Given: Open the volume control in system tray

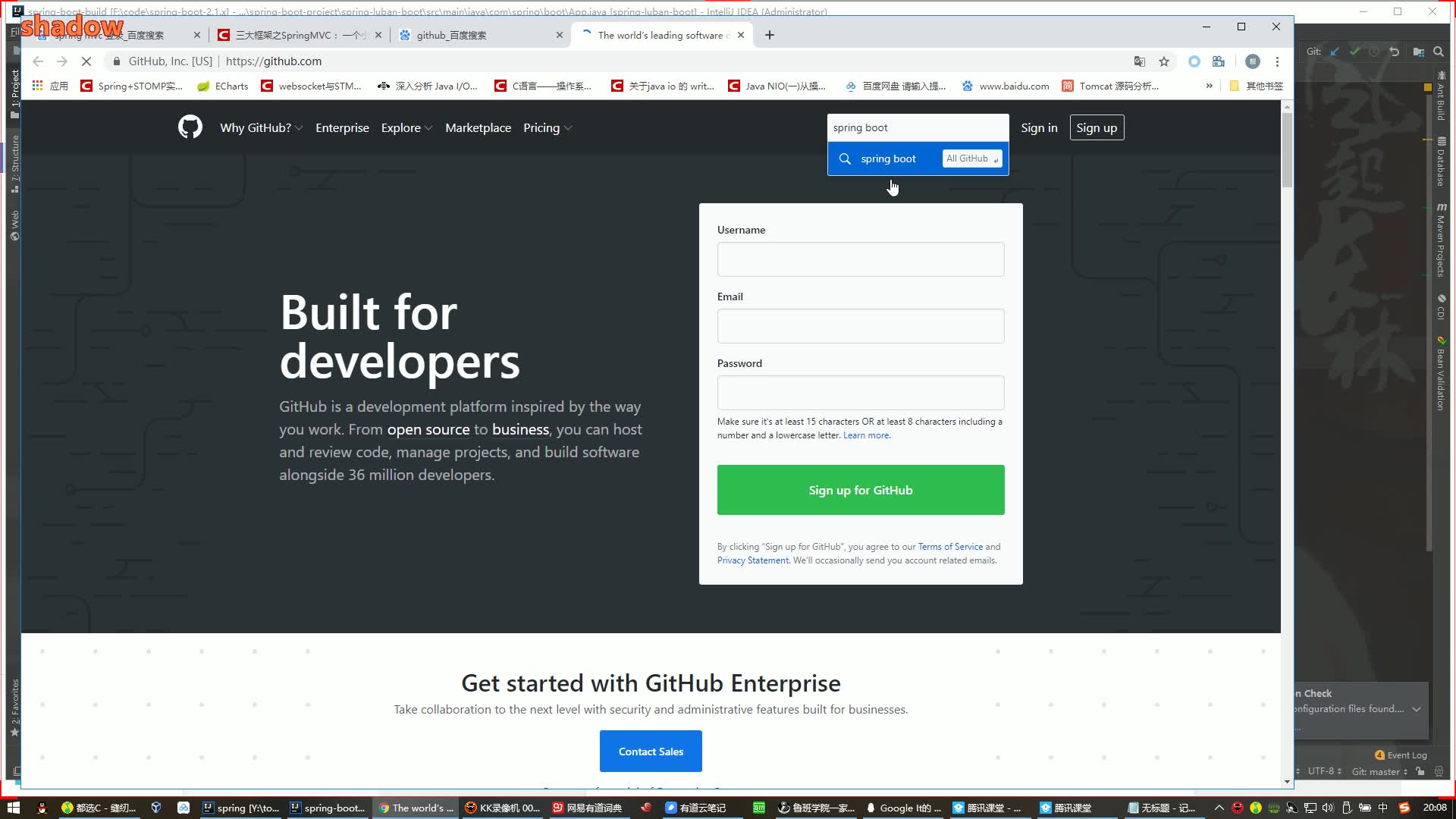Looking at the screenshot, I should click(1328, 808).
